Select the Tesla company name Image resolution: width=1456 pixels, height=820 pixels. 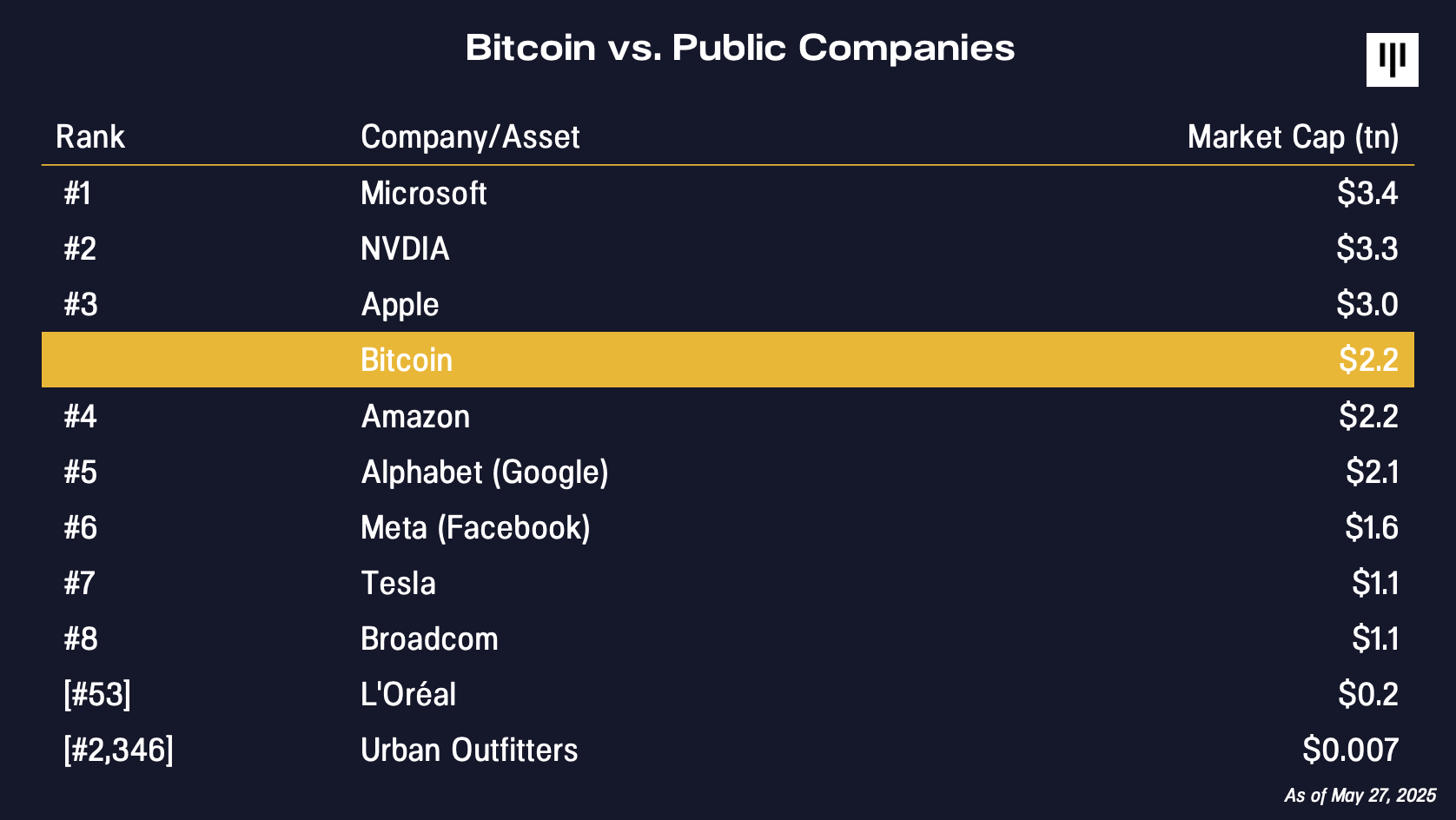click(x=398, y=584)
